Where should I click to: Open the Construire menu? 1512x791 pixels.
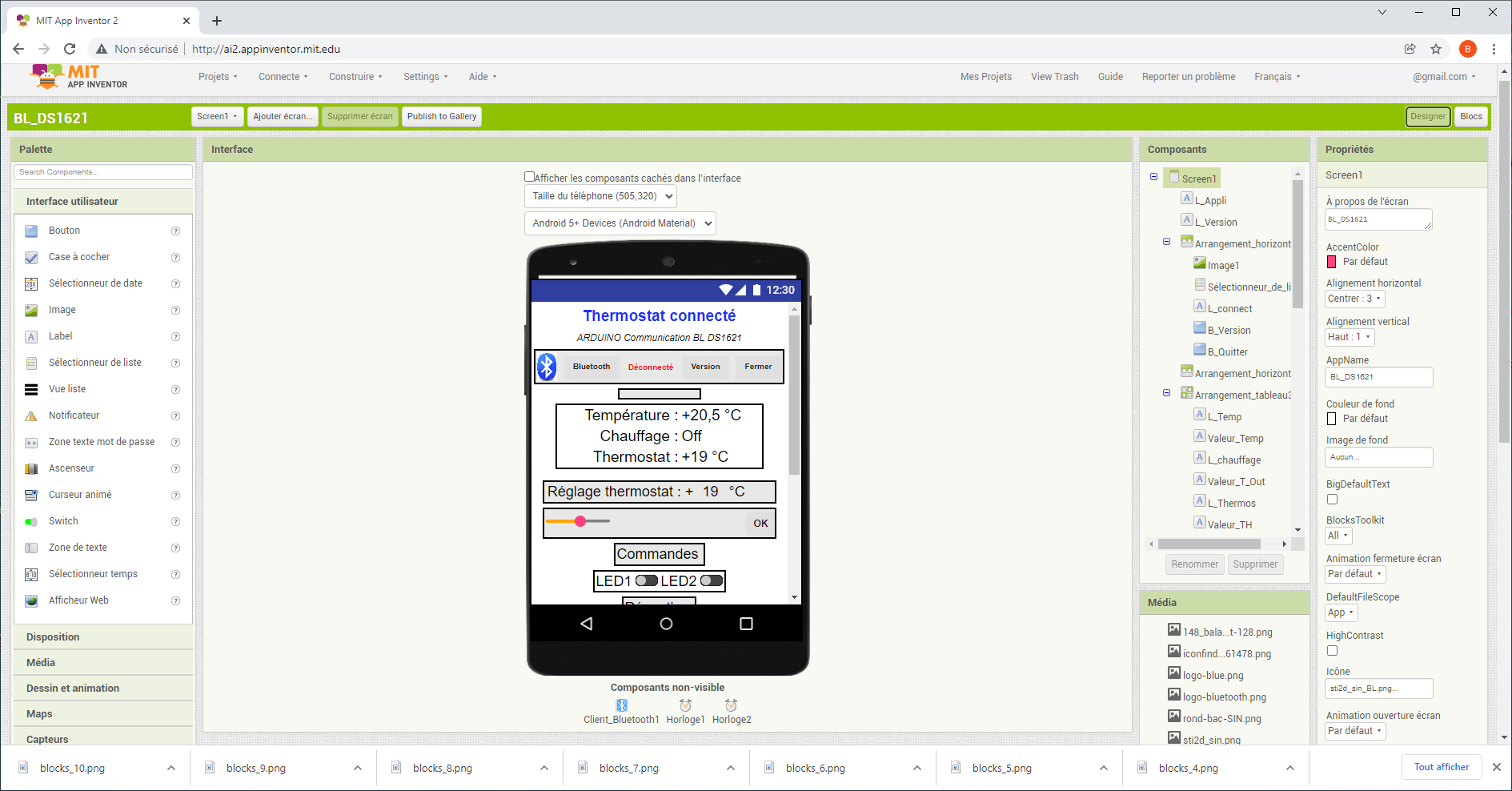point(355,77)
